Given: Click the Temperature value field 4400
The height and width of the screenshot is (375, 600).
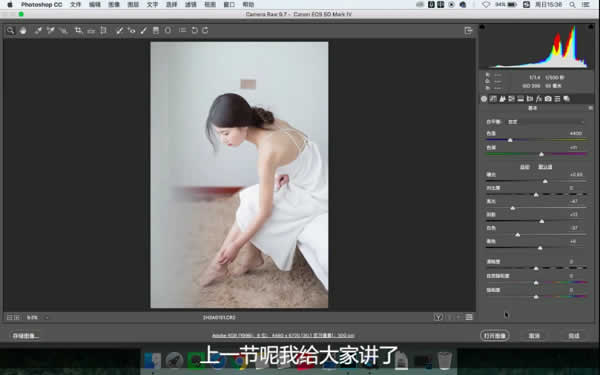Looking at the screenshot, I should pos(576,134).
